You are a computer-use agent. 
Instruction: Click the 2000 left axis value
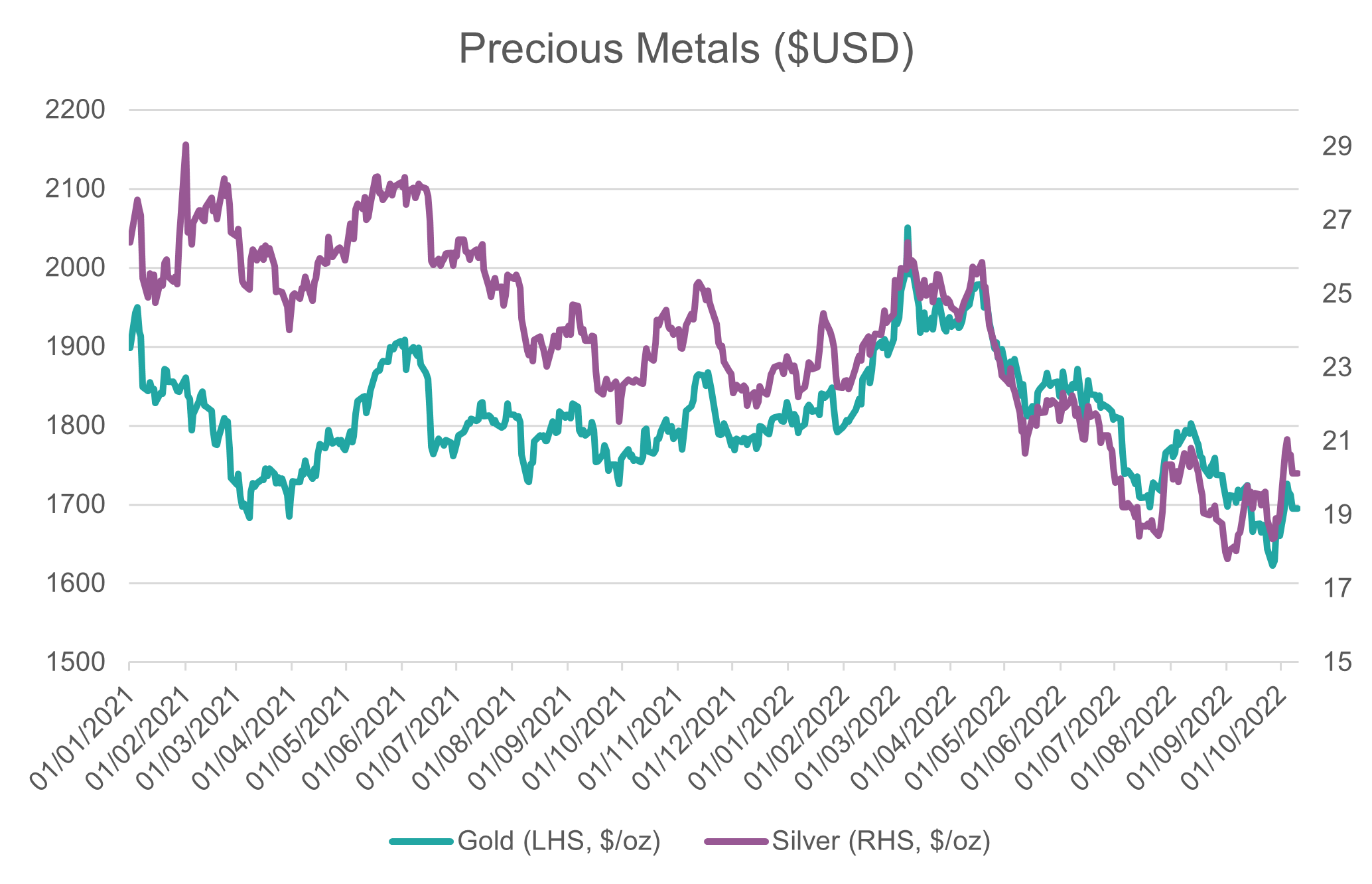(x=75, y=268)
